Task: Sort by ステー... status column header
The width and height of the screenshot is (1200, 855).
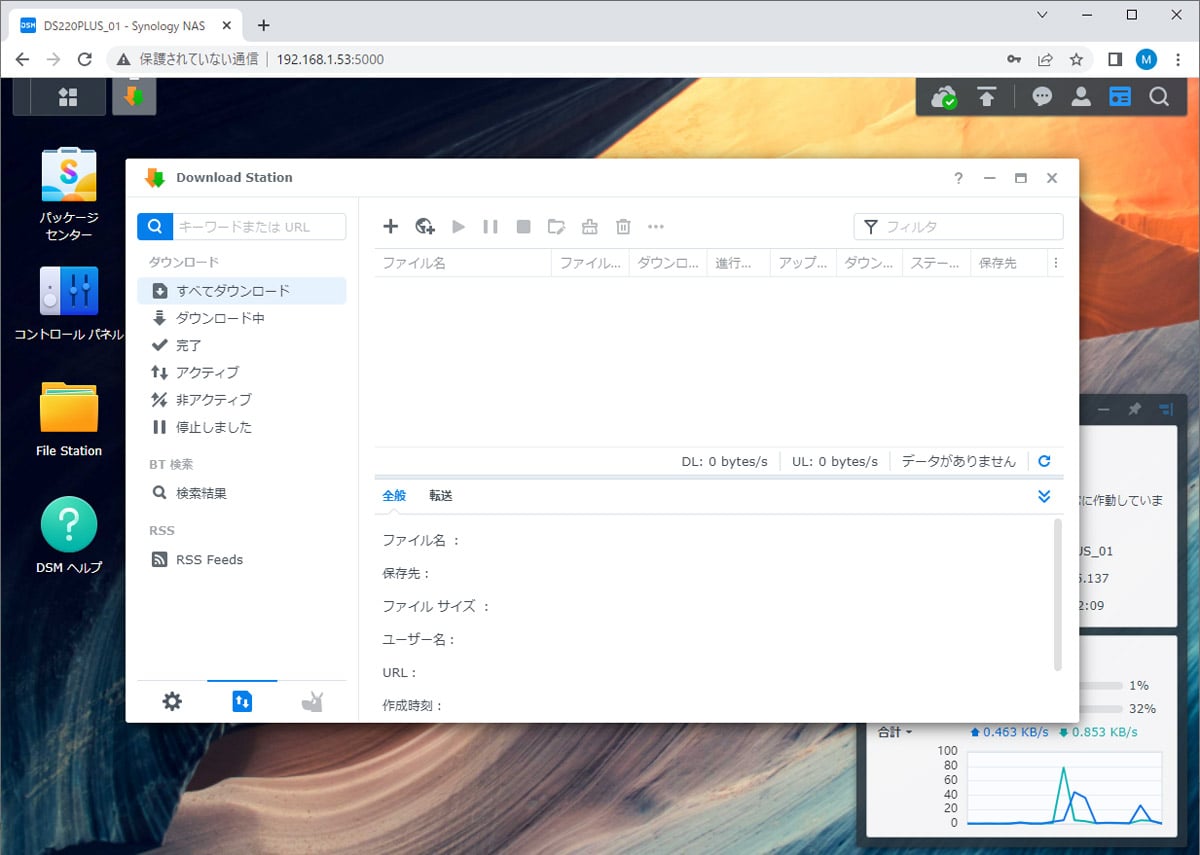Action: (936, 263)
